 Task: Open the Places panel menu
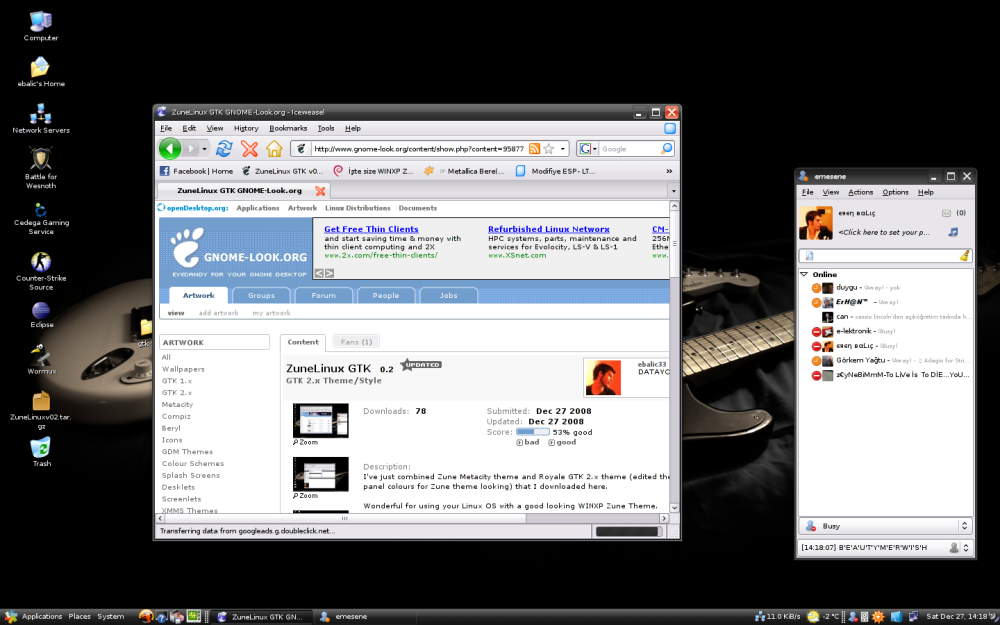80,617
